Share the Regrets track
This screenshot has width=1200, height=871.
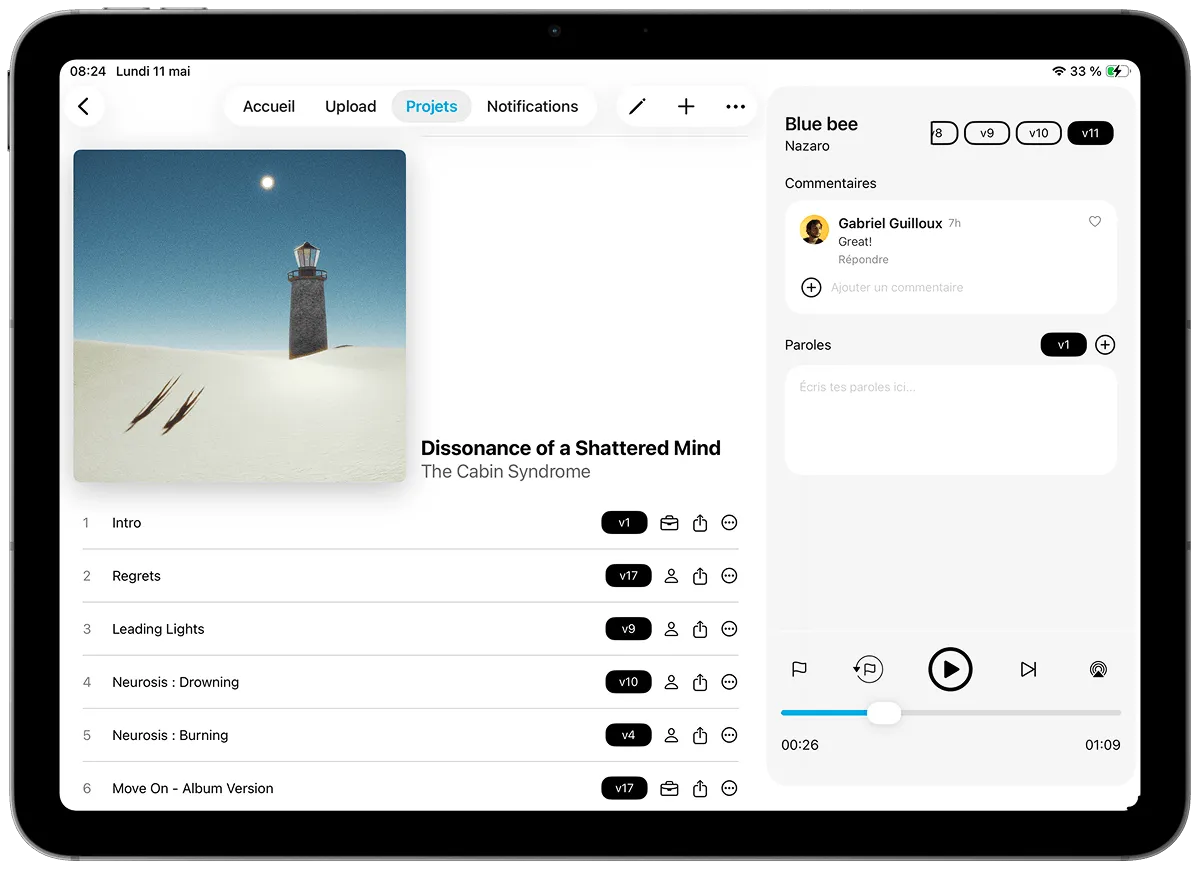700,576
